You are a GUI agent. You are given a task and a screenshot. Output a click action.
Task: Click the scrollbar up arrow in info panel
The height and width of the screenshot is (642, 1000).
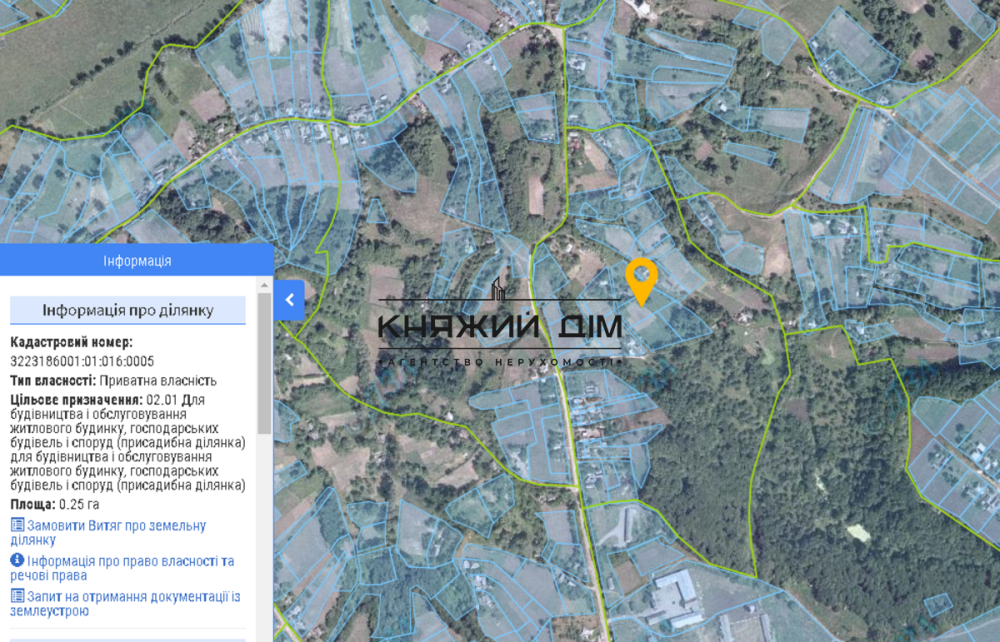coord(264,286)
